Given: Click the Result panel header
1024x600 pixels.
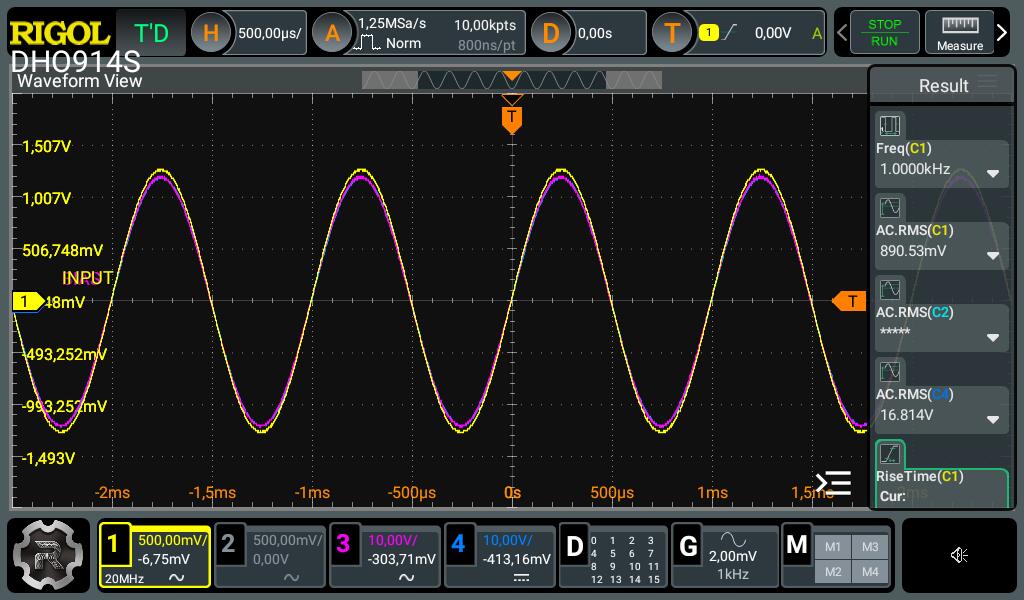Looking at the screenshot, I should [943, 86].
